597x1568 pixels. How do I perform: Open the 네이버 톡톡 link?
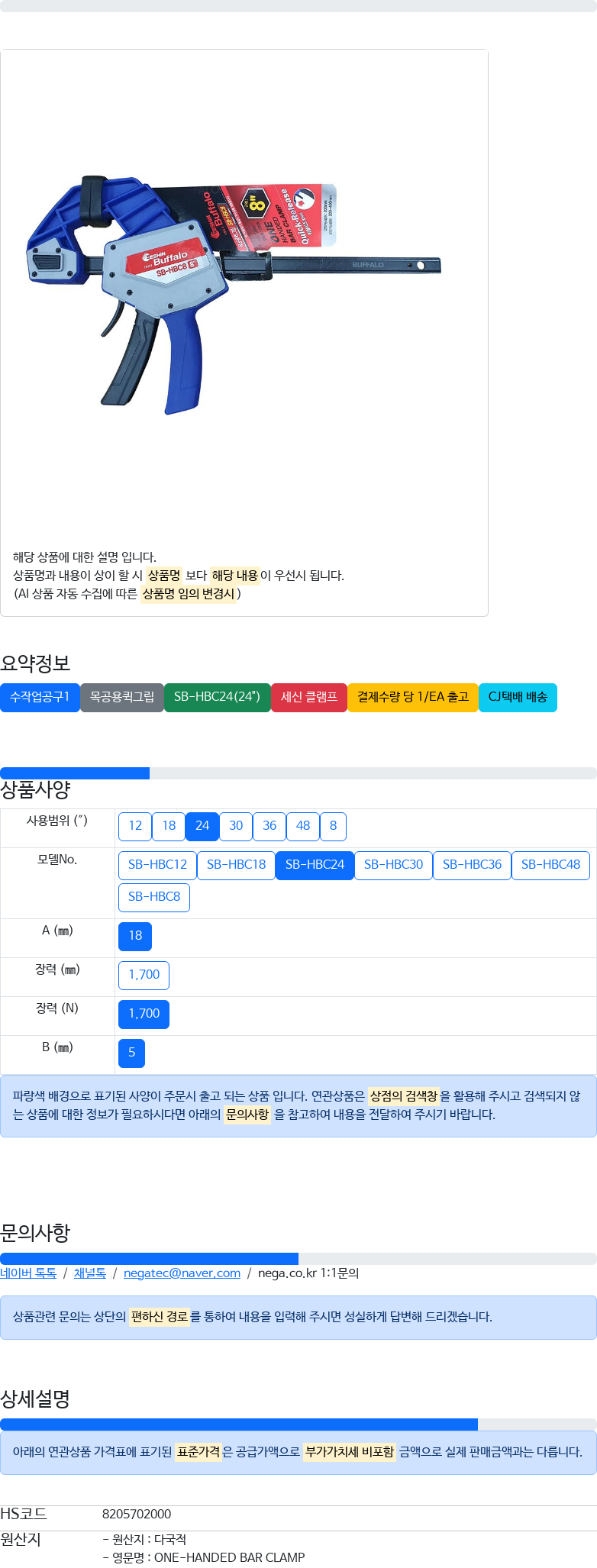[x=28, y=1273]
